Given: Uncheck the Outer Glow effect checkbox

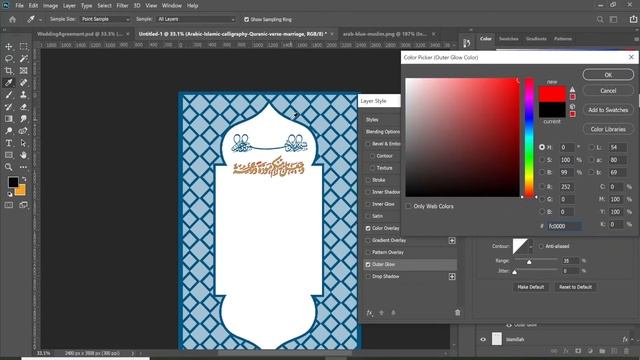Looking at the screenshot, I should click(x=368, y=264).
